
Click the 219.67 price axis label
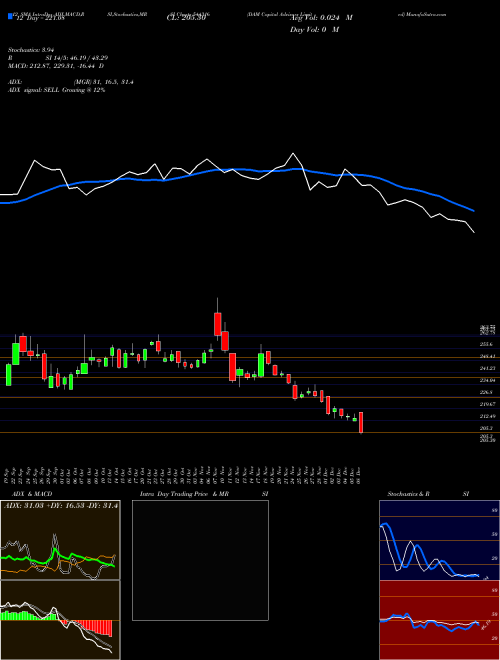click(487, 404)
